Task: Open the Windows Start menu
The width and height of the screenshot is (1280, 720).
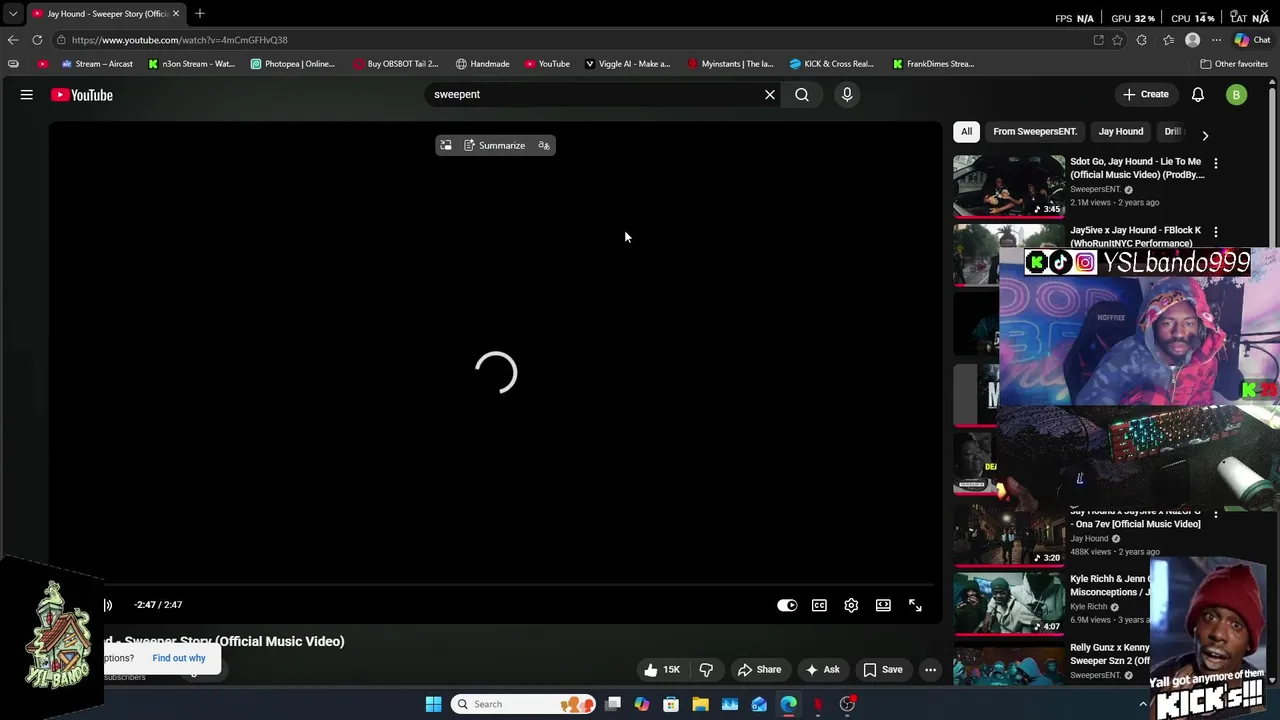Action: pos(433,704)
